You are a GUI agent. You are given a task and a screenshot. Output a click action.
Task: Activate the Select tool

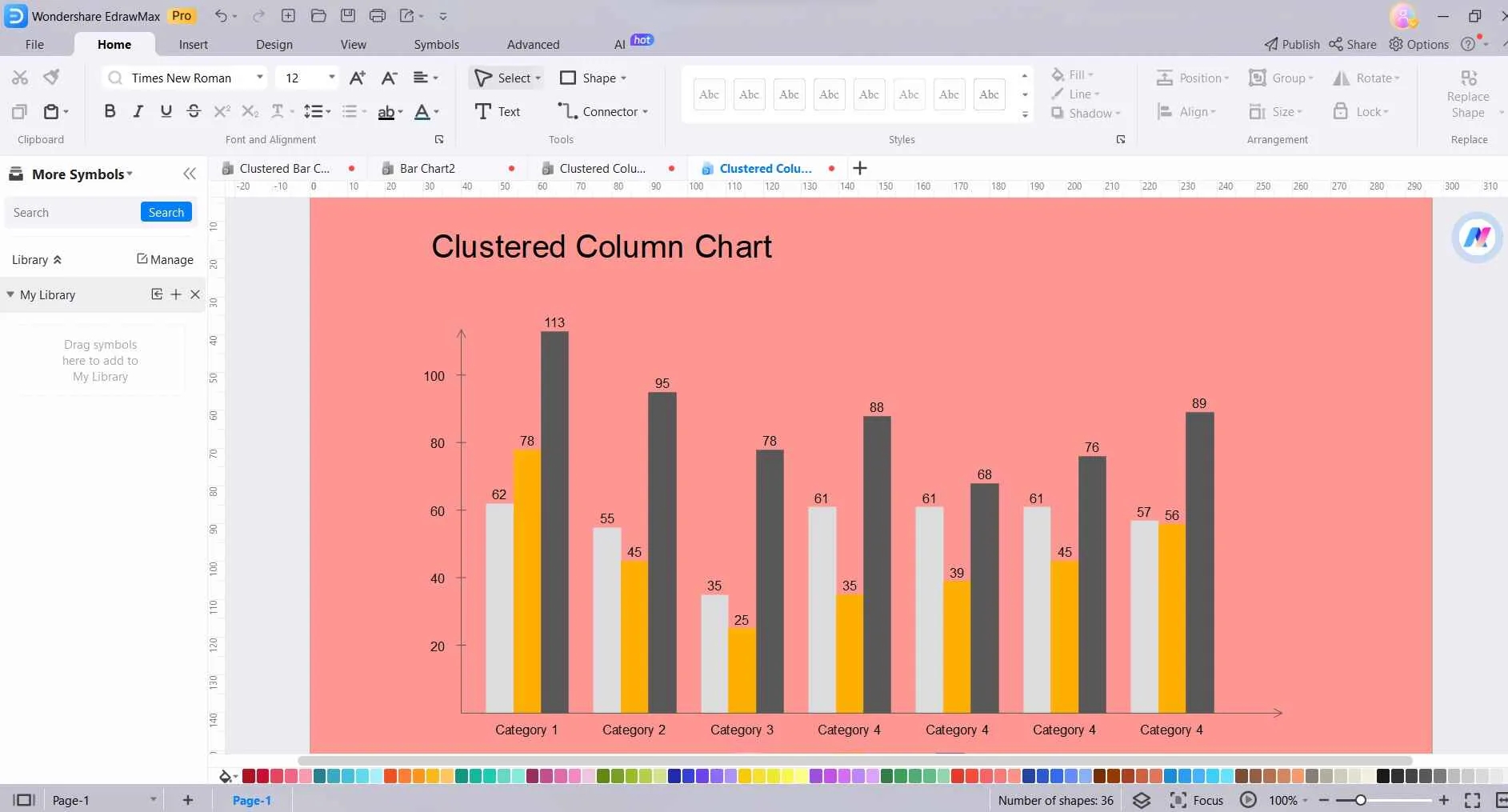click(506, 78)
